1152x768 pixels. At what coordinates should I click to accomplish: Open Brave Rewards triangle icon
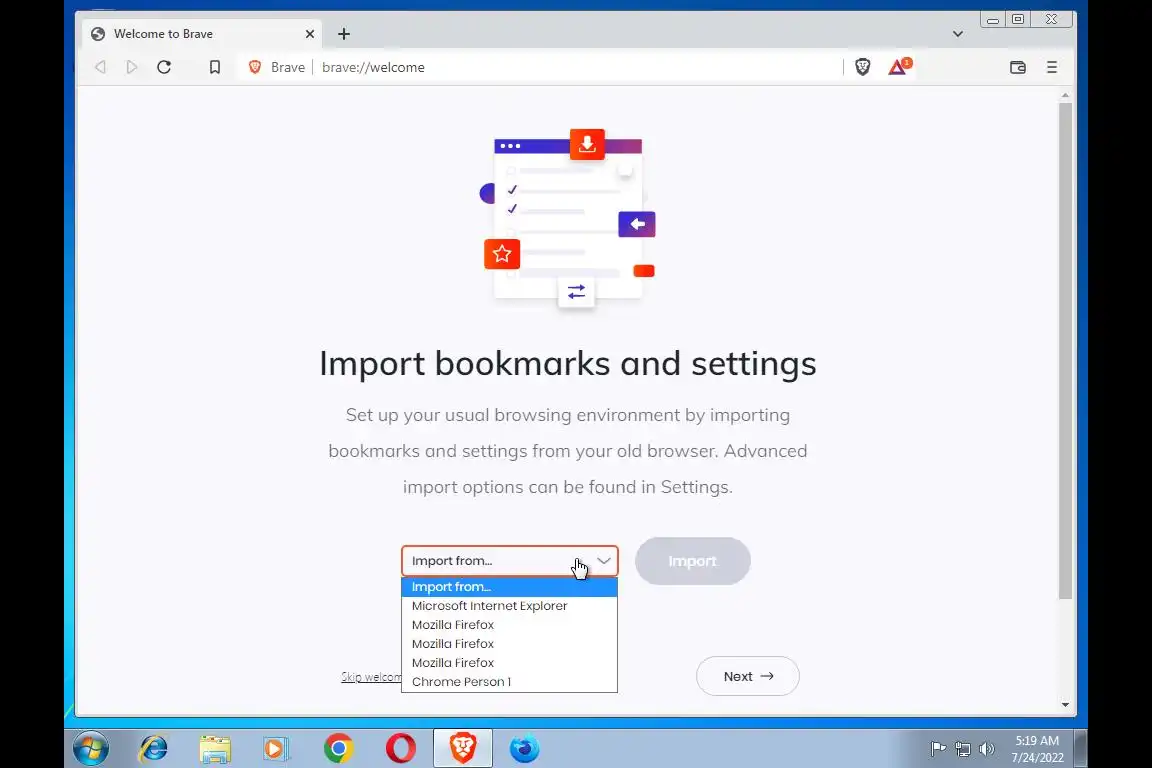[899, 67]
